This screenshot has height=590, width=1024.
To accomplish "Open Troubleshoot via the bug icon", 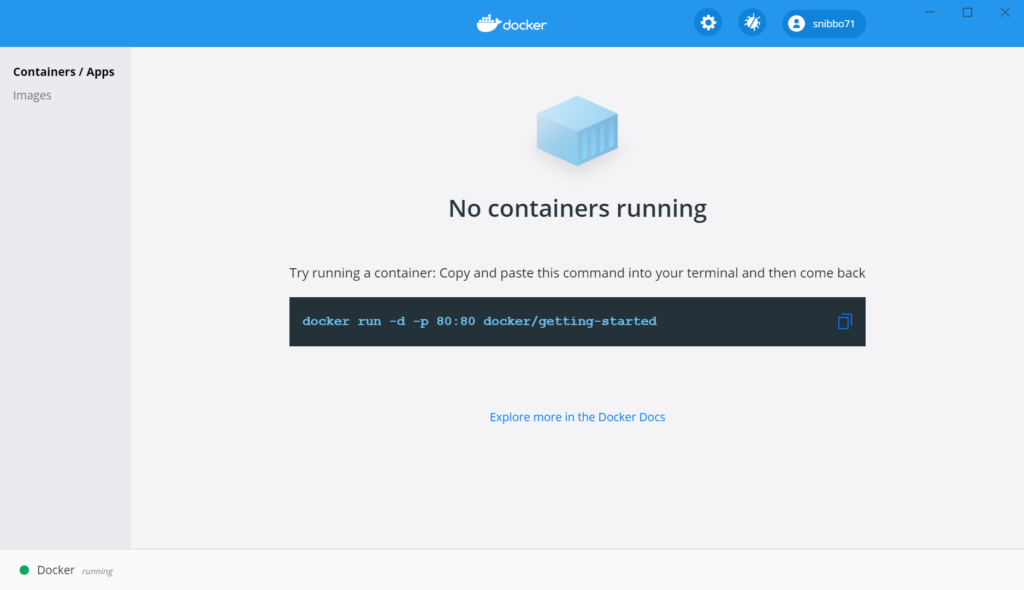I will 751,22.
